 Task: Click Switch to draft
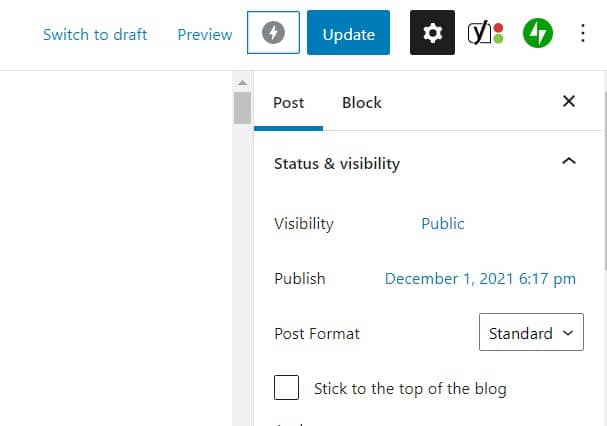tap(95, 34)
